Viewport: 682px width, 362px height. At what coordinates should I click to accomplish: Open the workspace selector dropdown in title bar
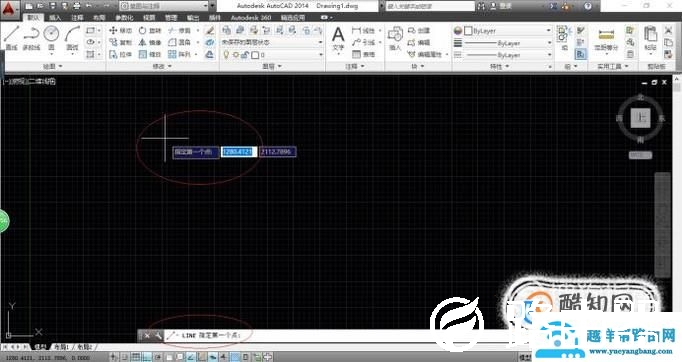(164, 6)
